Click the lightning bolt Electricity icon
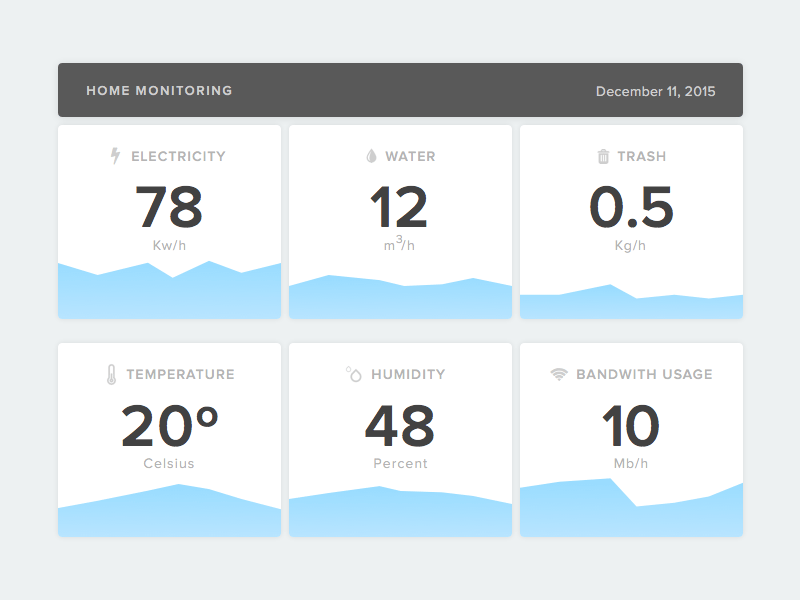Screen dimensions: 800x600 115,156
